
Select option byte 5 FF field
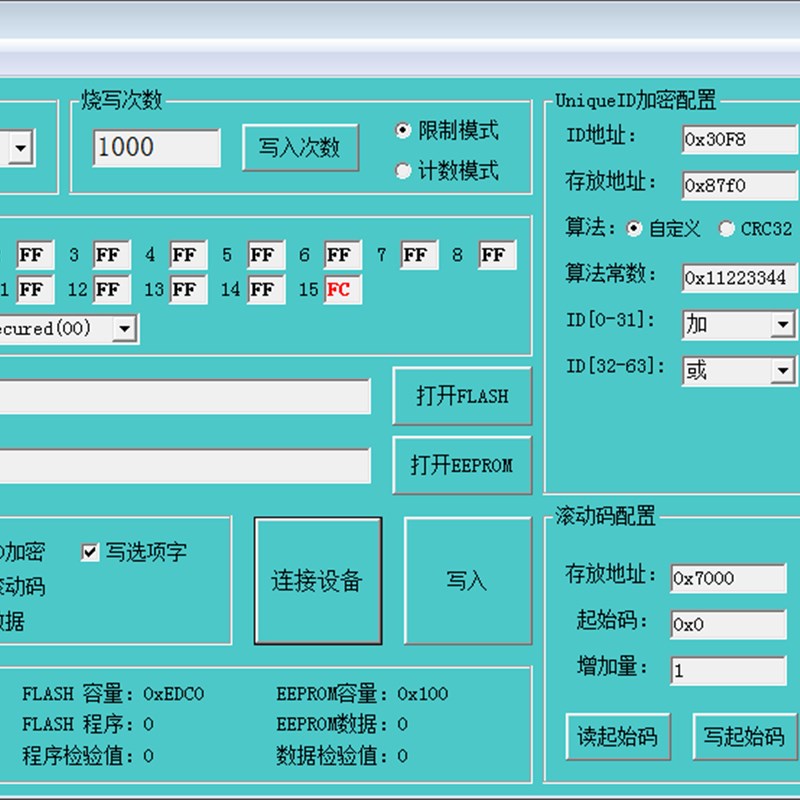click(266, 255)
